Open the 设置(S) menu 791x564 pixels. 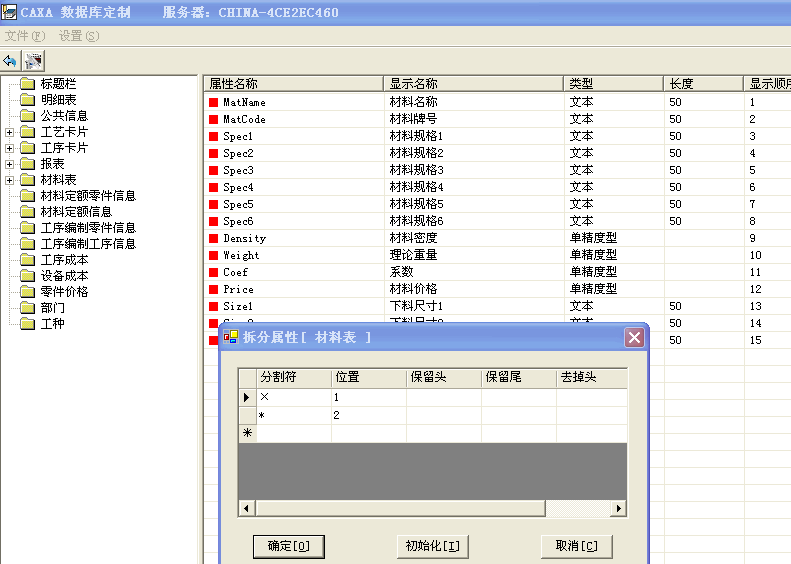pos(79,36)
